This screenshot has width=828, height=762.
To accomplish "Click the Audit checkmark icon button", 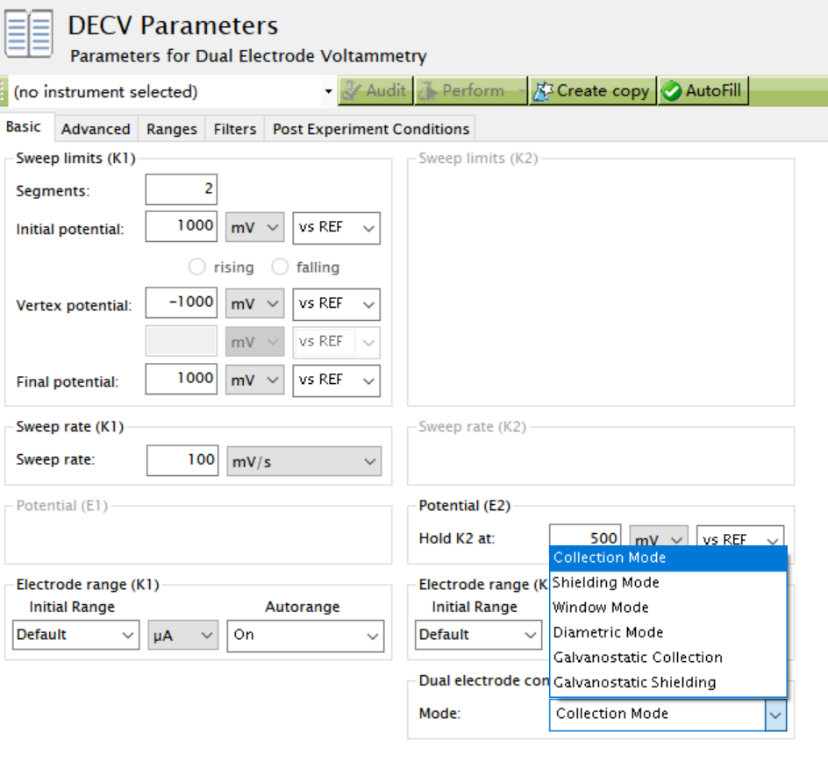I will [351, 91].
